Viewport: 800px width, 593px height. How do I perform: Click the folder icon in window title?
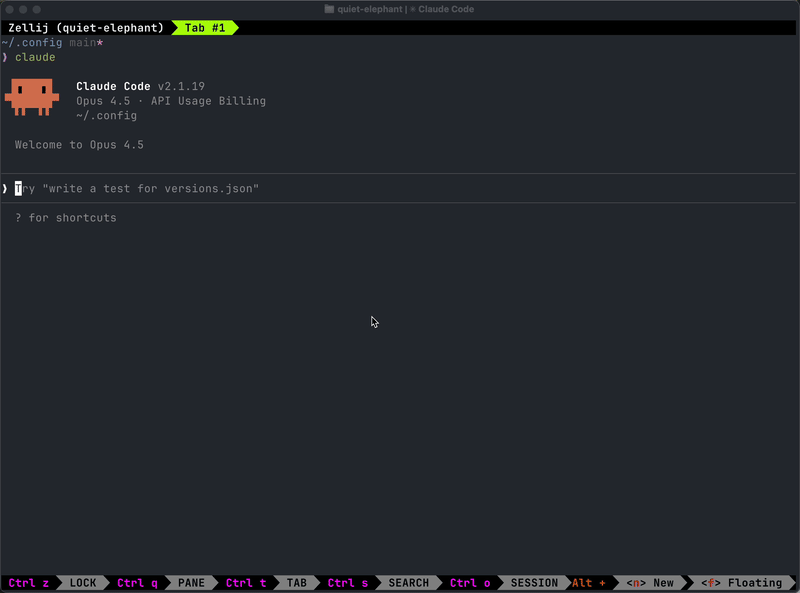[329, 9]
